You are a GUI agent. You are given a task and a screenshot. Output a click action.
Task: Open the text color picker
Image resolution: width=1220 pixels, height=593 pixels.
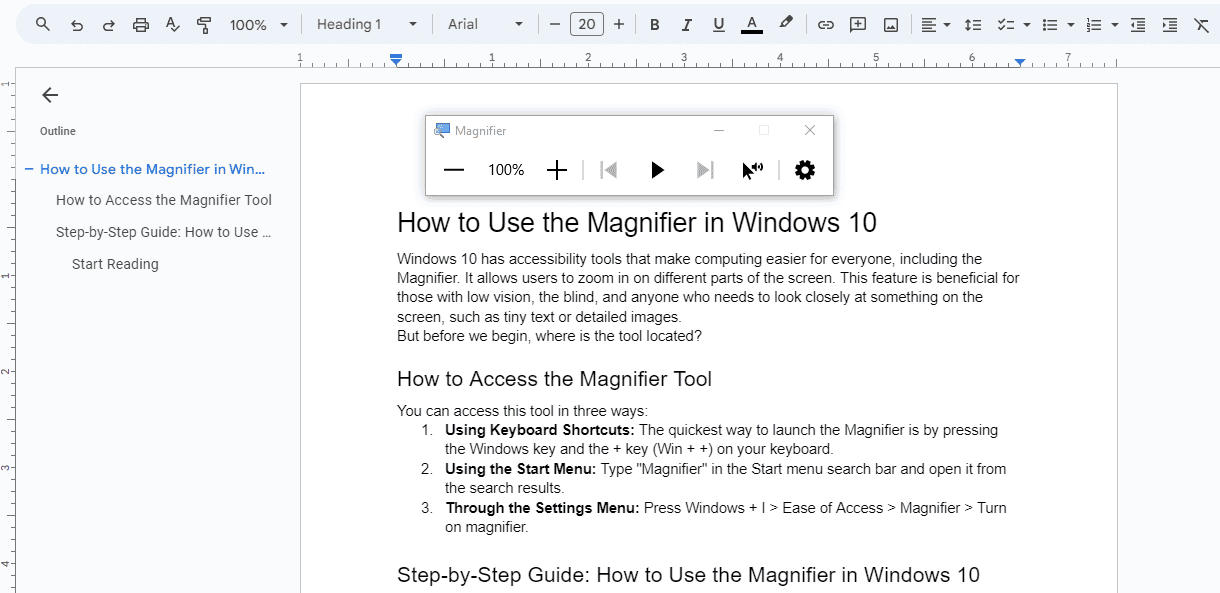[x=752, y=25]
